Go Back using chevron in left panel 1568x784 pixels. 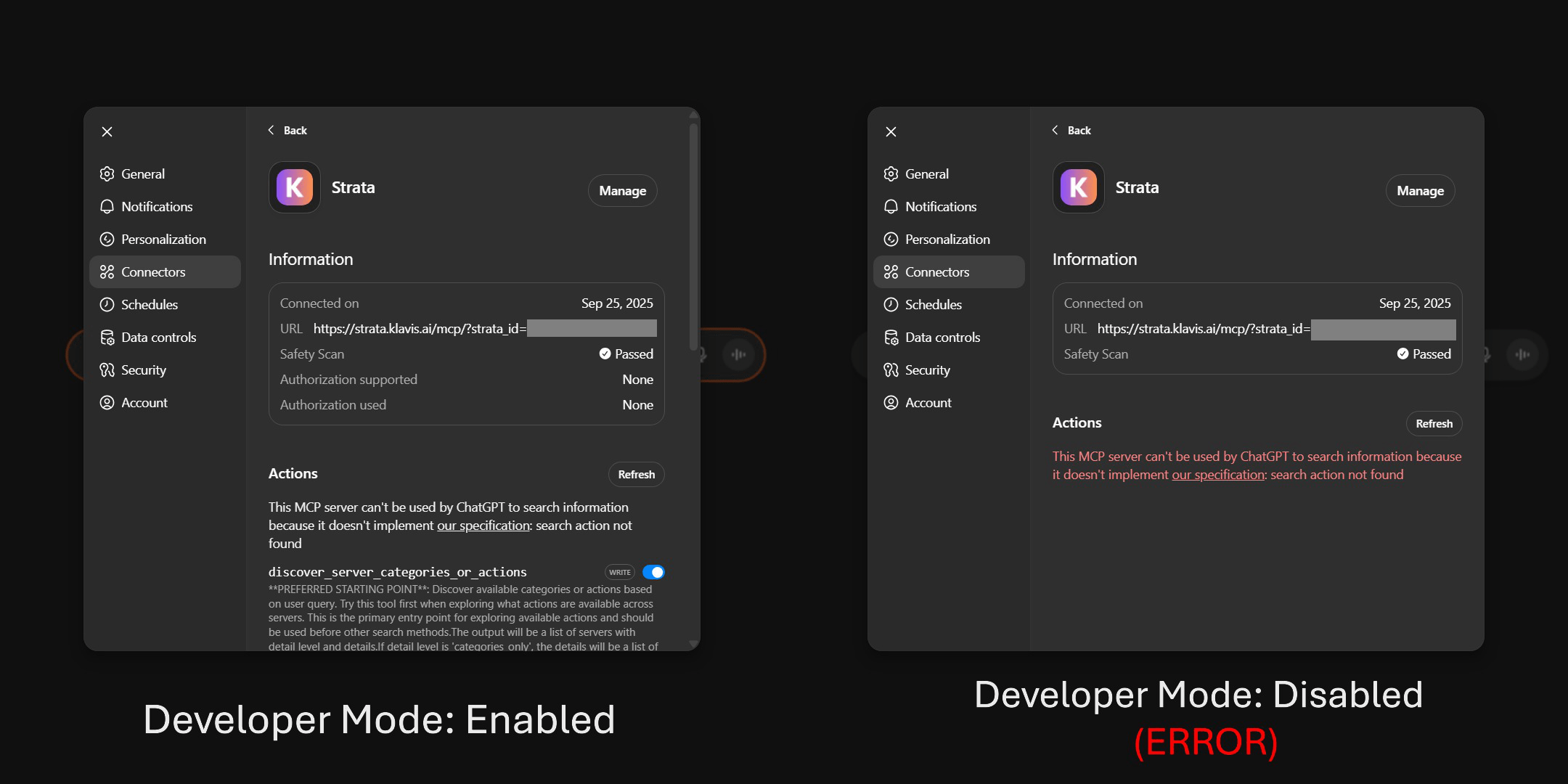pyautogui.click(x=271, y=130)
